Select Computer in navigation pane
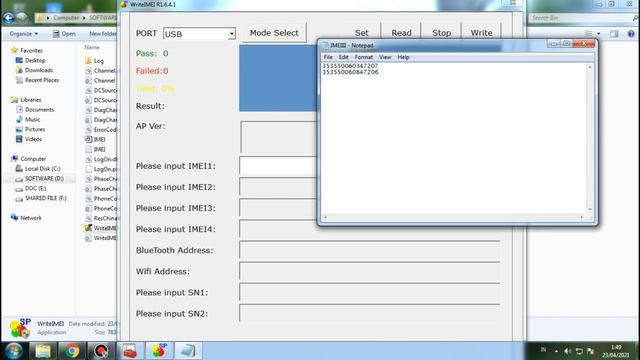Image resolution: width=640 pixels, height=360 pixels. pyautogui.click(x=33, y=158)
